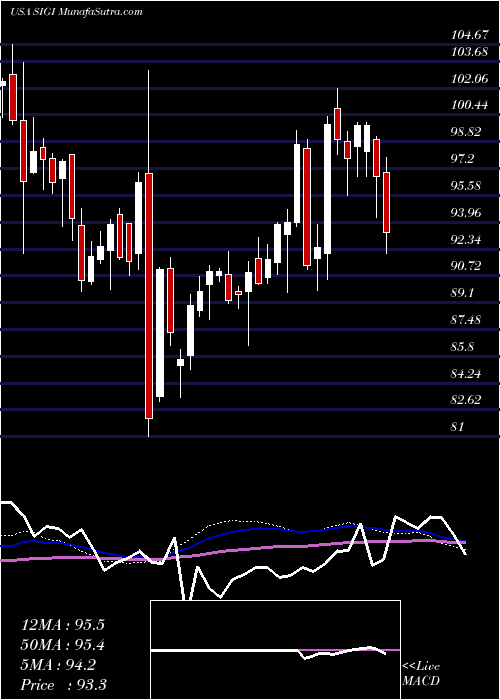Select the 87.48 price axis label
The image size is (500, 700).
[x=467, y=320]
